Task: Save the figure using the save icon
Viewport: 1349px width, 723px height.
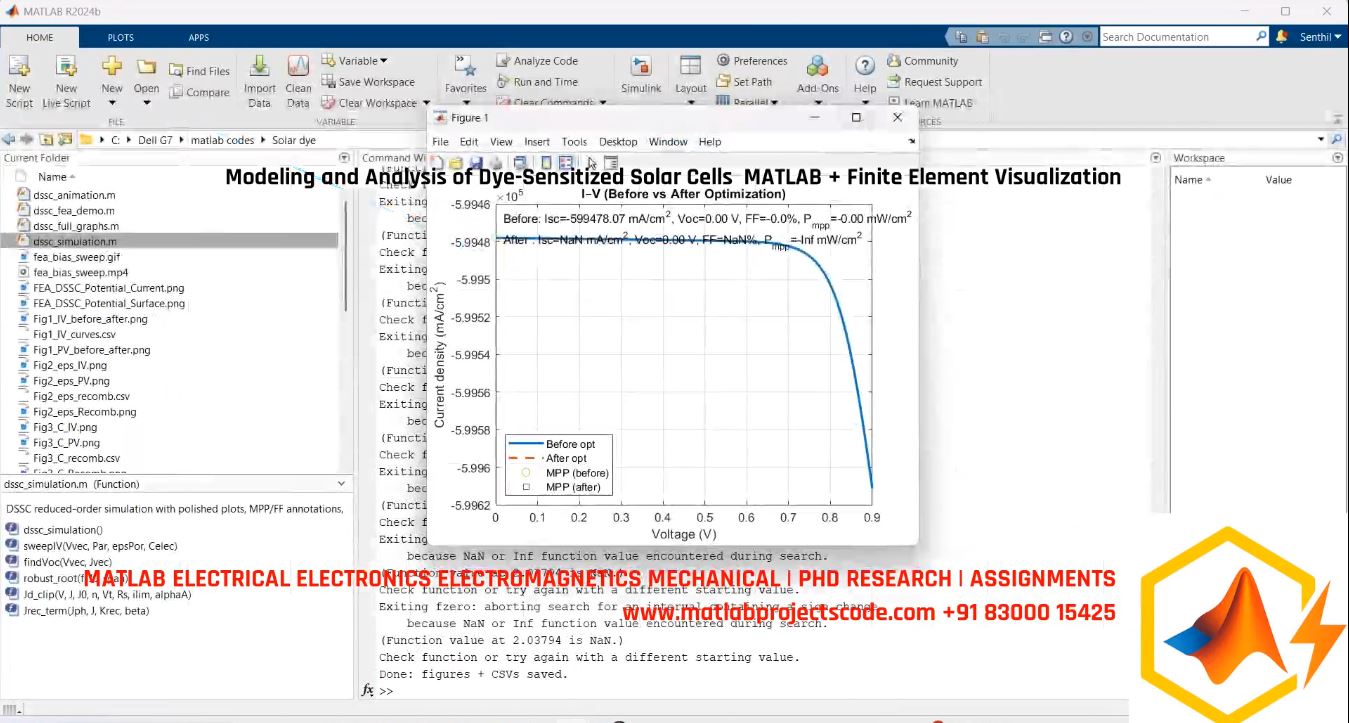Action: click(x=475, y=161)
